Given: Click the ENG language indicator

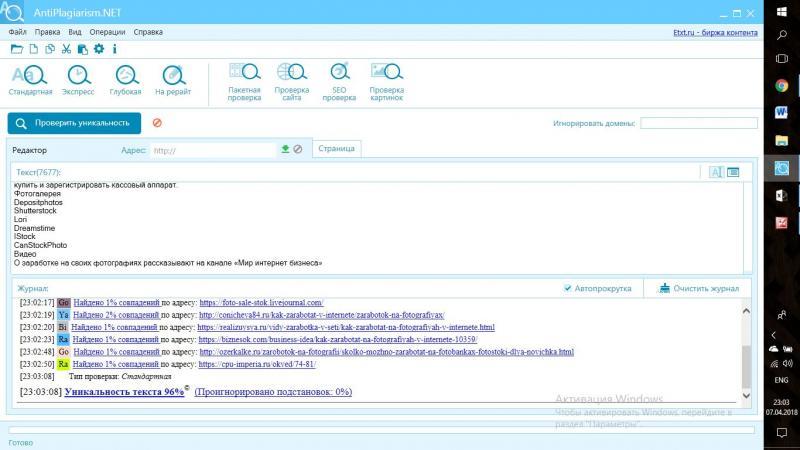Looking at the screenshot, I should click(x=781, y=380).
